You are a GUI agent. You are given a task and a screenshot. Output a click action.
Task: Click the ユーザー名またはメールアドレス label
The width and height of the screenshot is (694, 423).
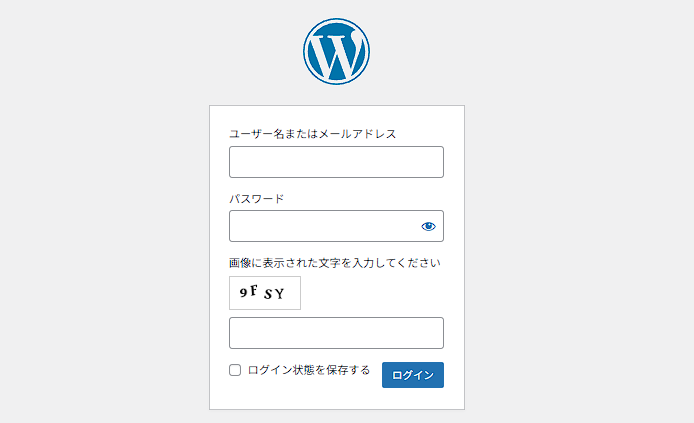point(313,133)
